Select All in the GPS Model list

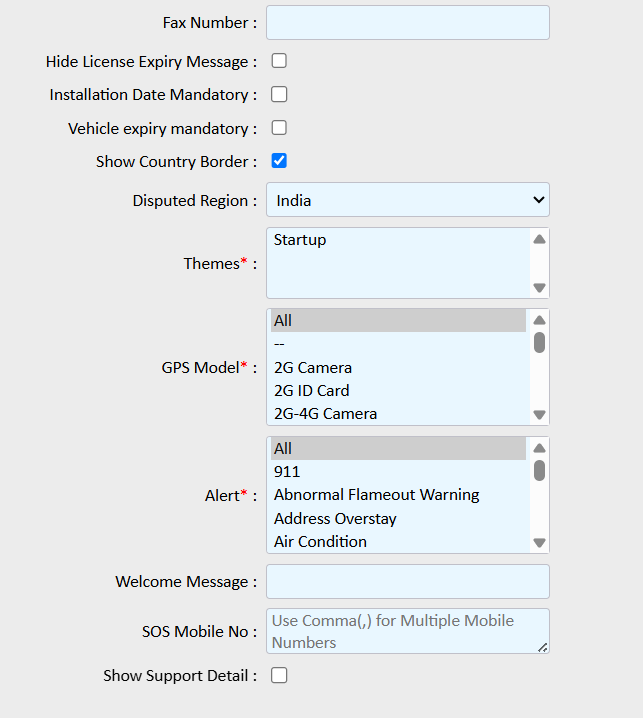click(283, 321)
